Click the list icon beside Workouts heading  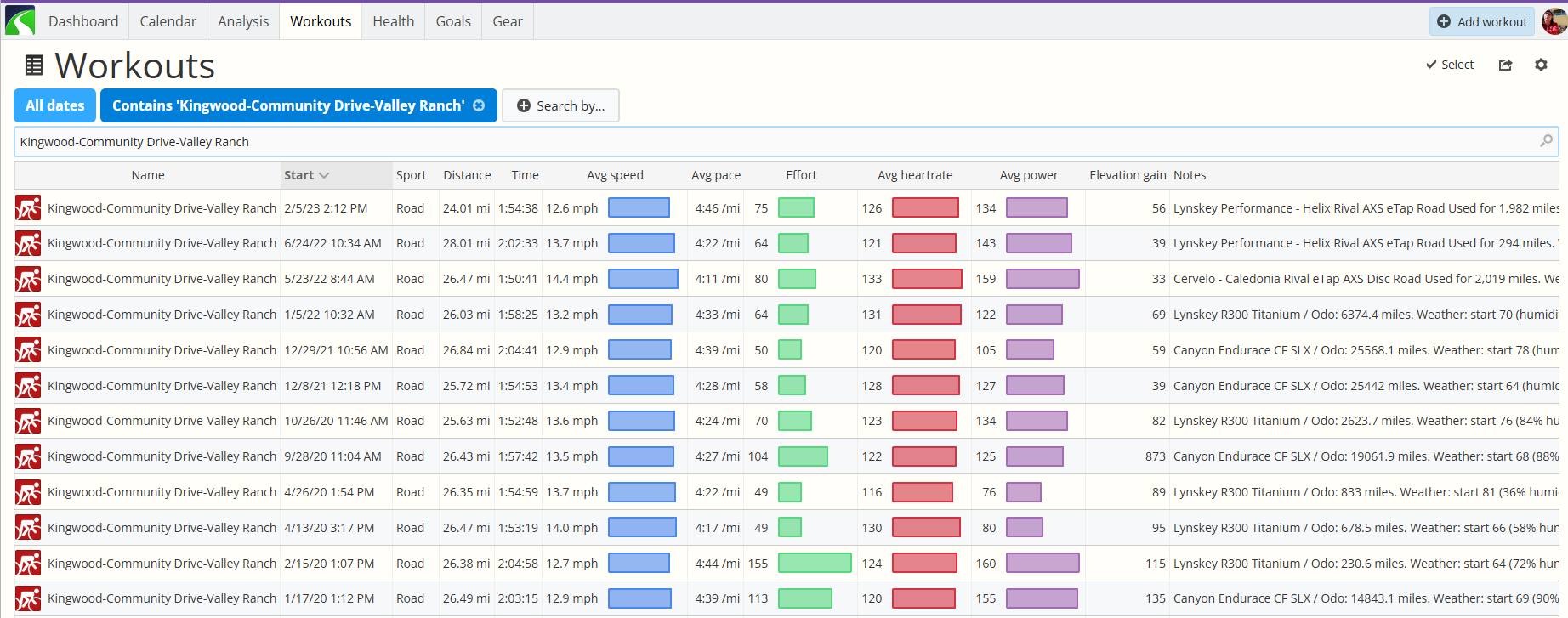pyautogui.click(x=34, y=65)
